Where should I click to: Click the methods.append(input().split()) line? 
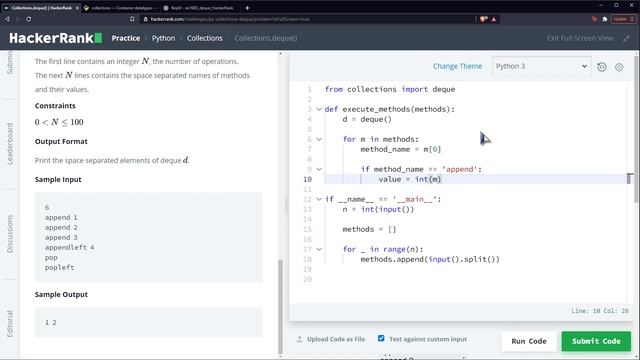[x=430, y=259]
